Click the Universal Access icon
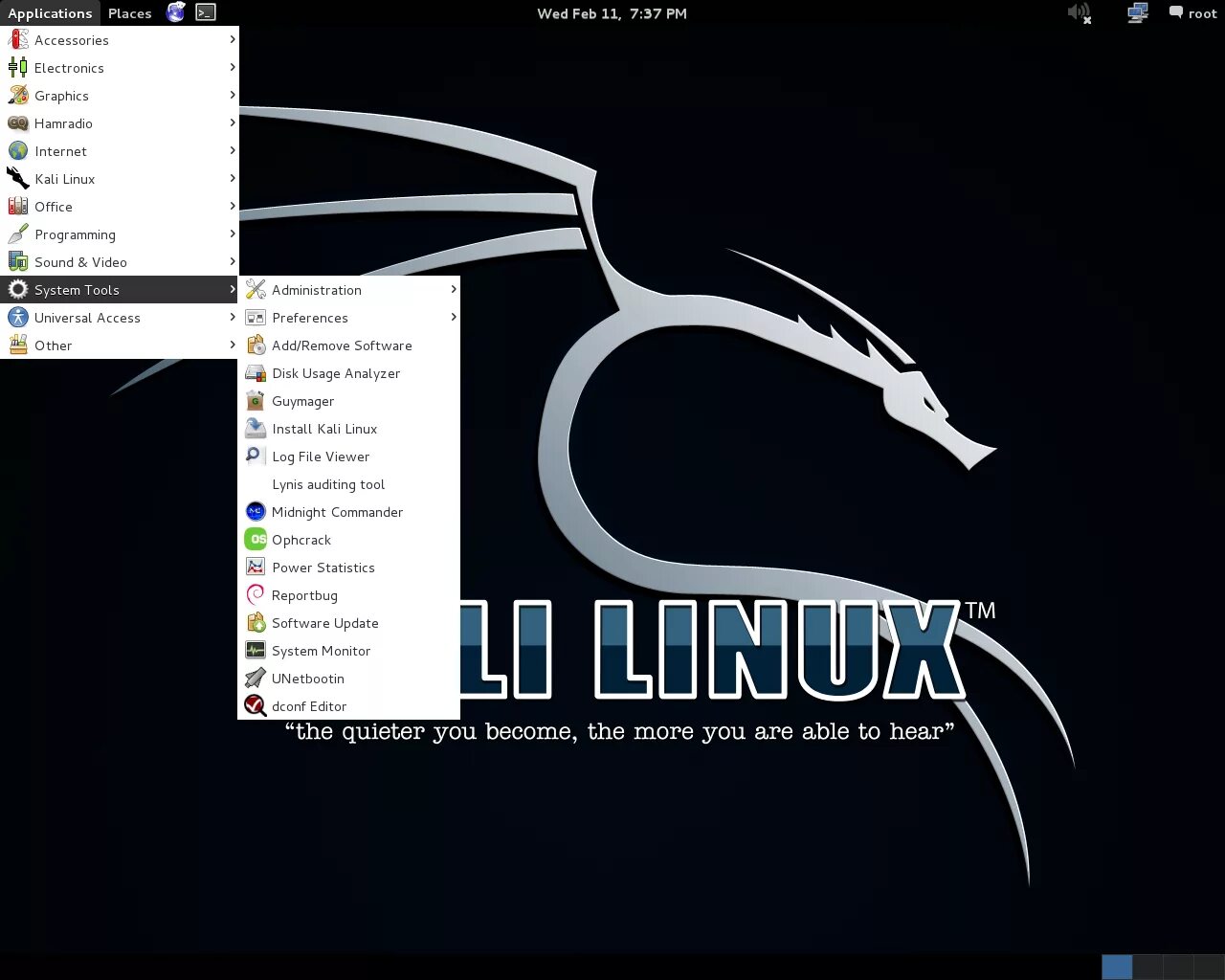The image size is (1225, 980). 18,318
